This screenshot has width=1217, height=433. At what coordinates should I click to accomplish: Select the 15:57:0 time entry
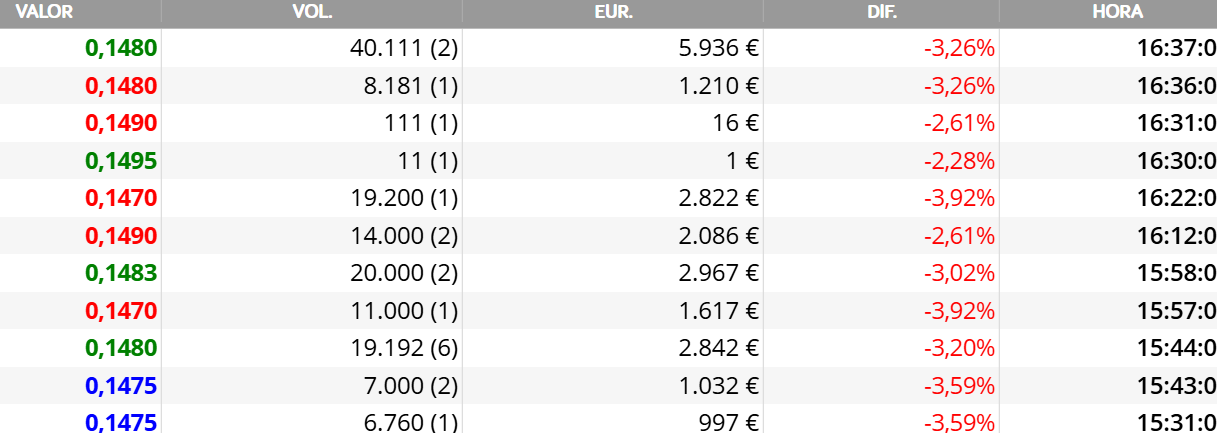coord(1177,311)
